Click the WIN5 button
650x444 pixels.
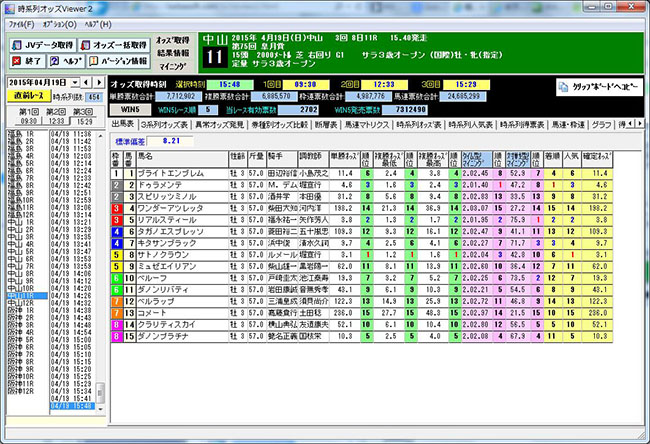tap(126, 108)
